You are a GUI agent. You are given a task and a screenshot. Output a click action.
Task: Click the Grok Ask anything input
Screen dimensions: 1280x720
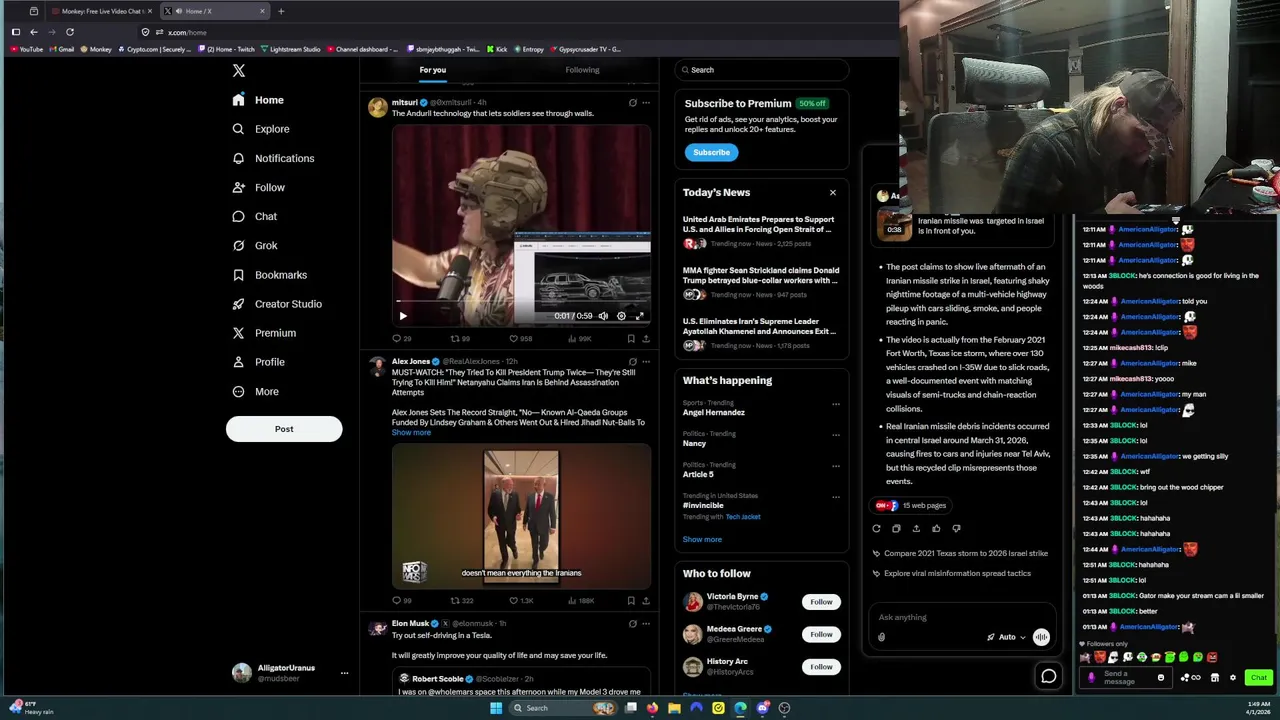pyautogui.click(x=960, y=617)
